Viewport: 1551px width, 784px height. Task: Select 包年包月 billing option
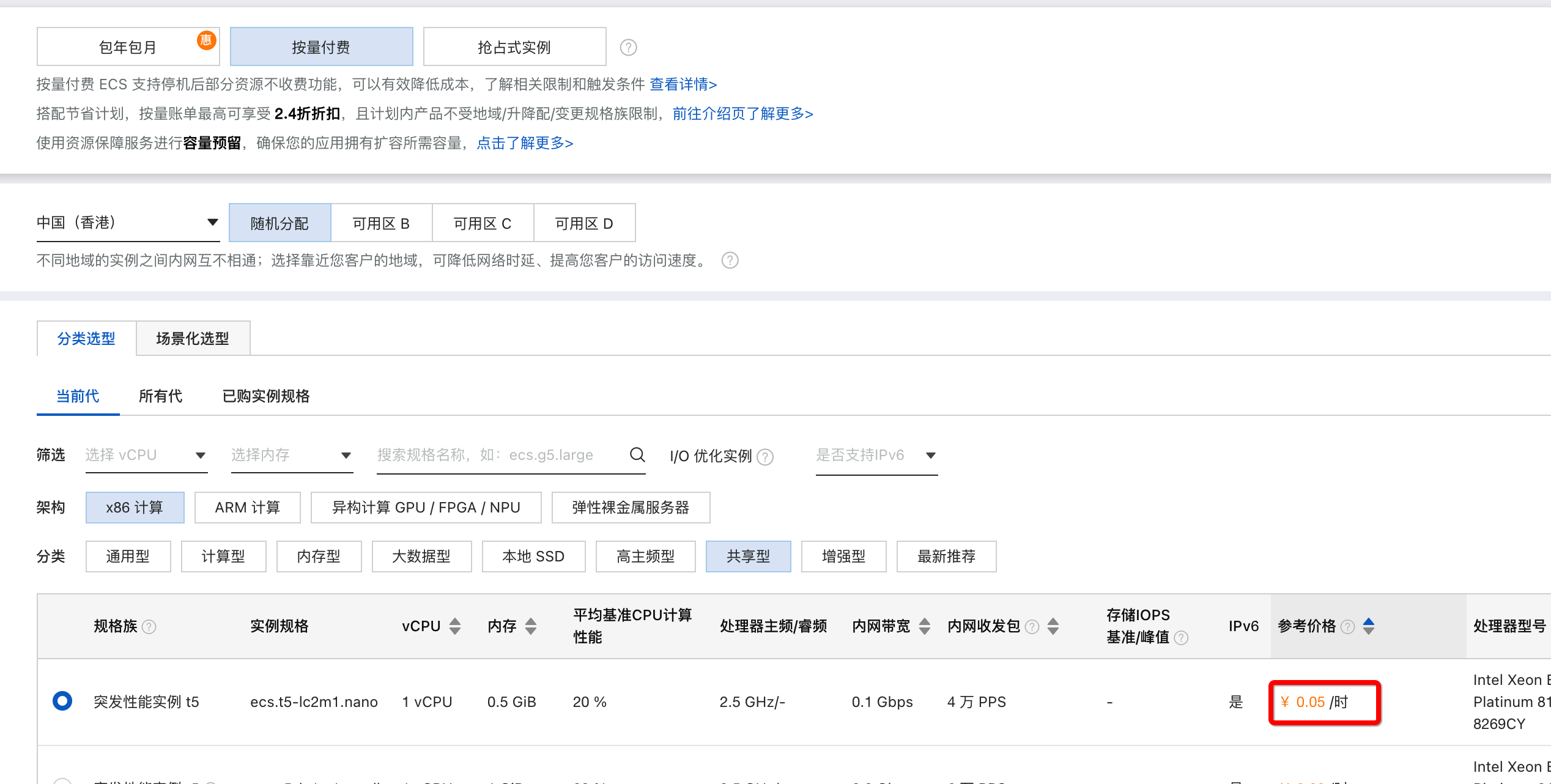(x=128, y=47)
